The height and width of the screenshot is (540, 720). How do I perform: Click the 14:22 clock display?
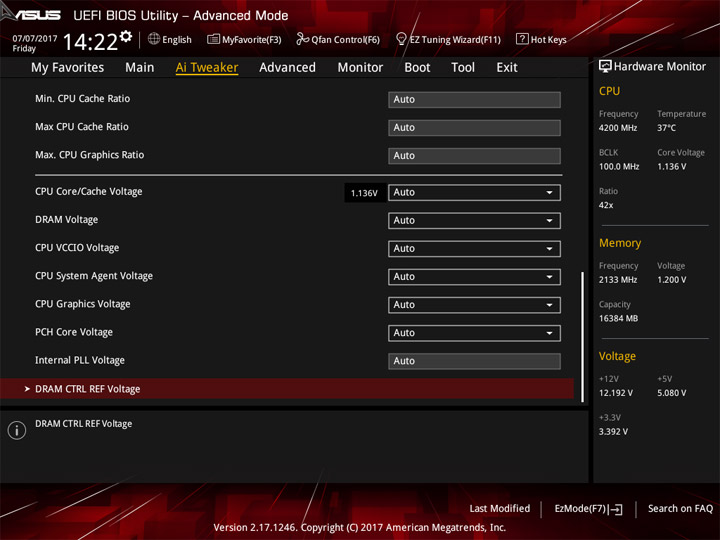click(x=90, y=42)
